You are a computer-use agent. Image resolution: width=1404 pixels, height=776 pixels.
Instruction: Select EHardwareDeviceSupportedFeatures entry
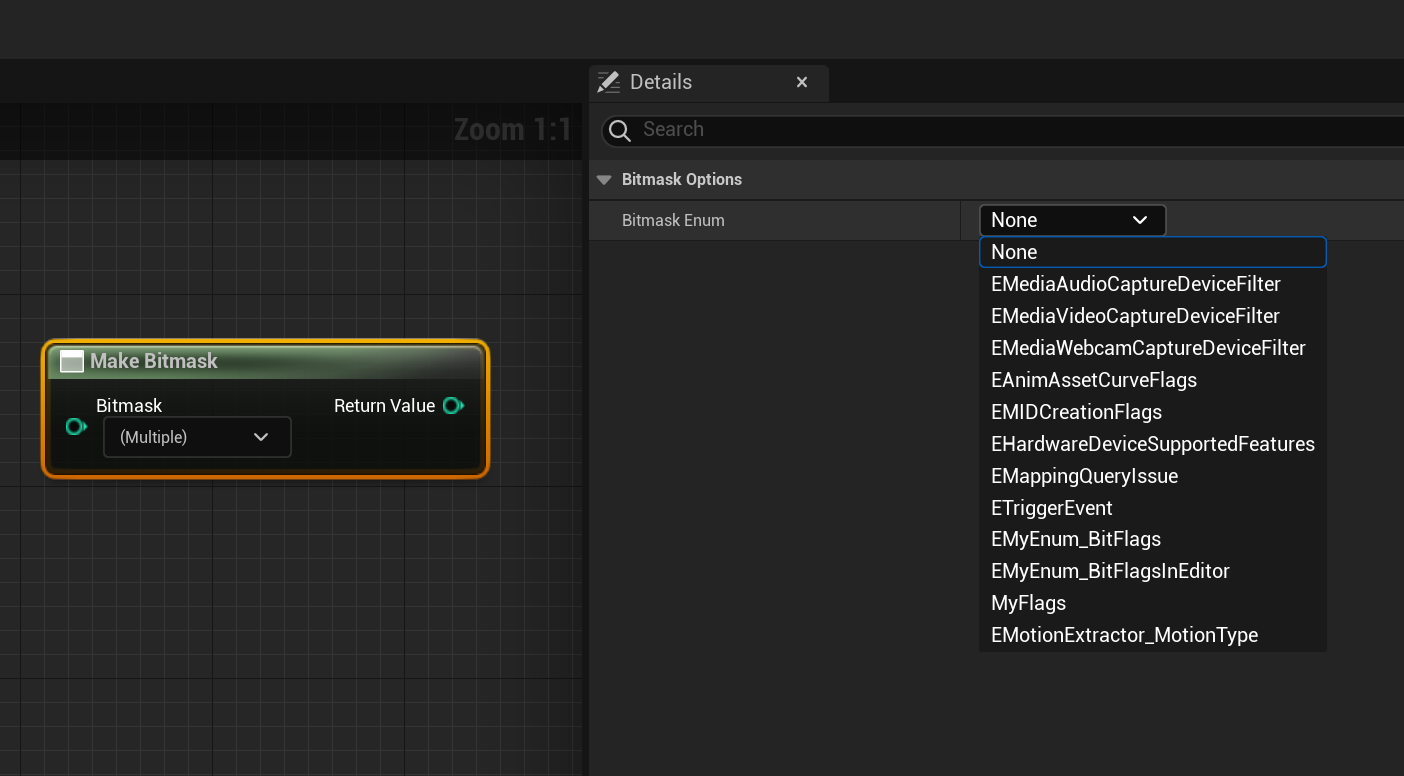[x=1152, y=444]
